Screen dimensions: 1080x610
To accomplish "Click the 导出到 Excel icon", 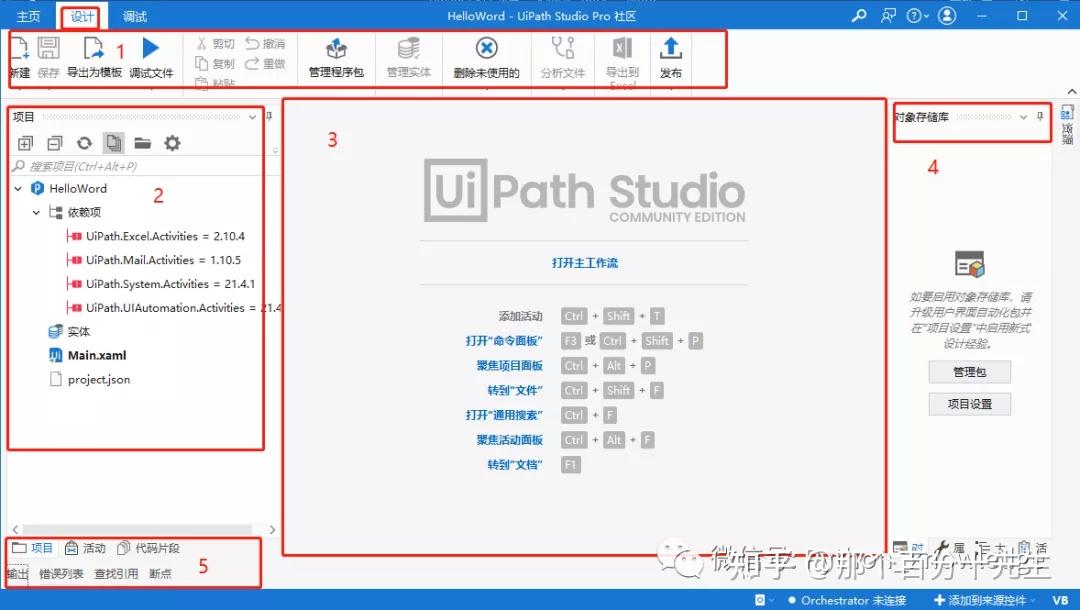I will [x=620, y=55].
